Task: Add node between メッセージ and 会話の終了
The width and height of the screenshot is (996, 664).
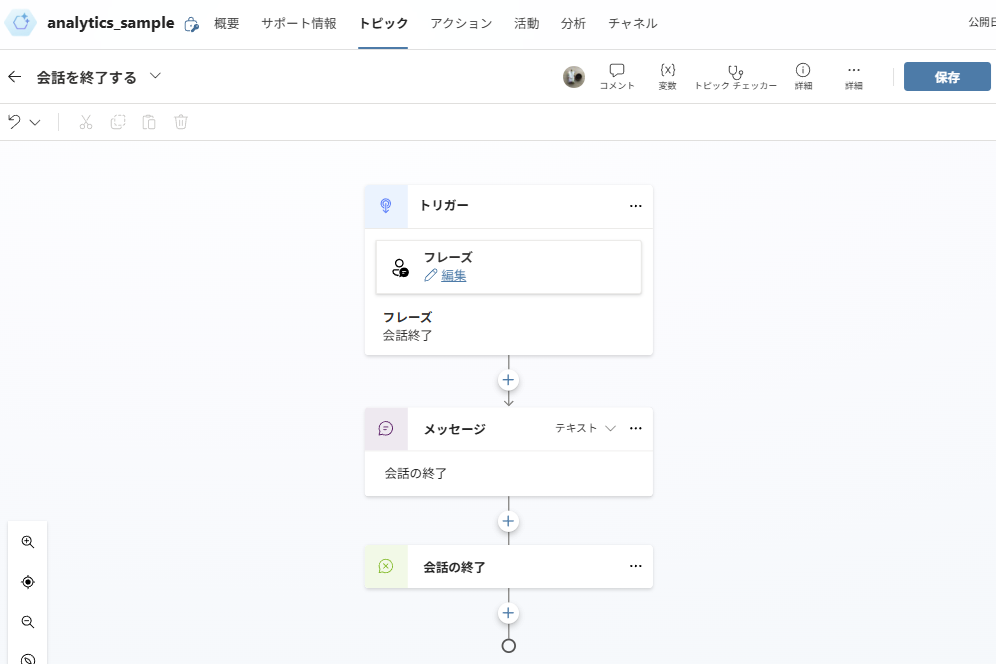Action: 508,521
